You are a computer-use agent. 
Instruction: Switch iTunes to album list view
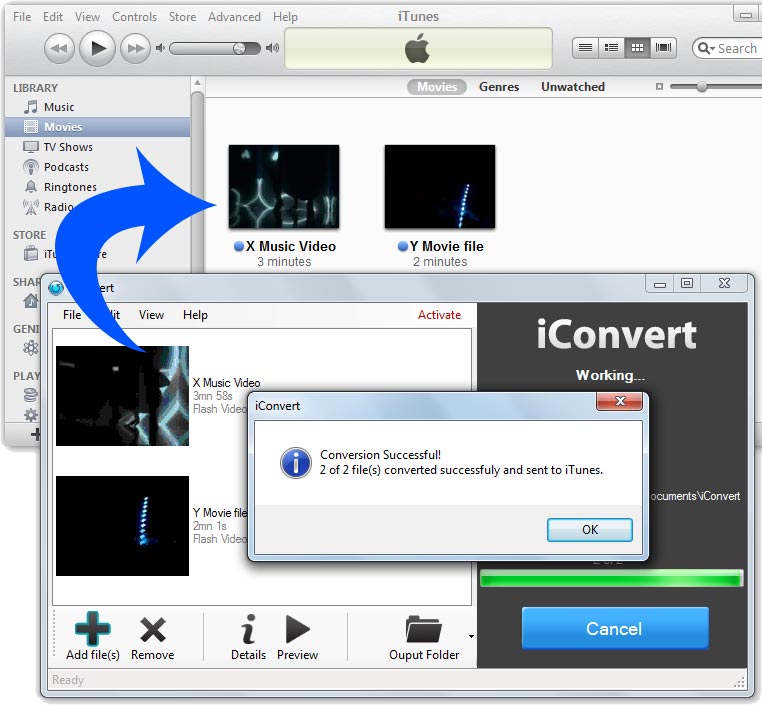(x=611, y=48)
